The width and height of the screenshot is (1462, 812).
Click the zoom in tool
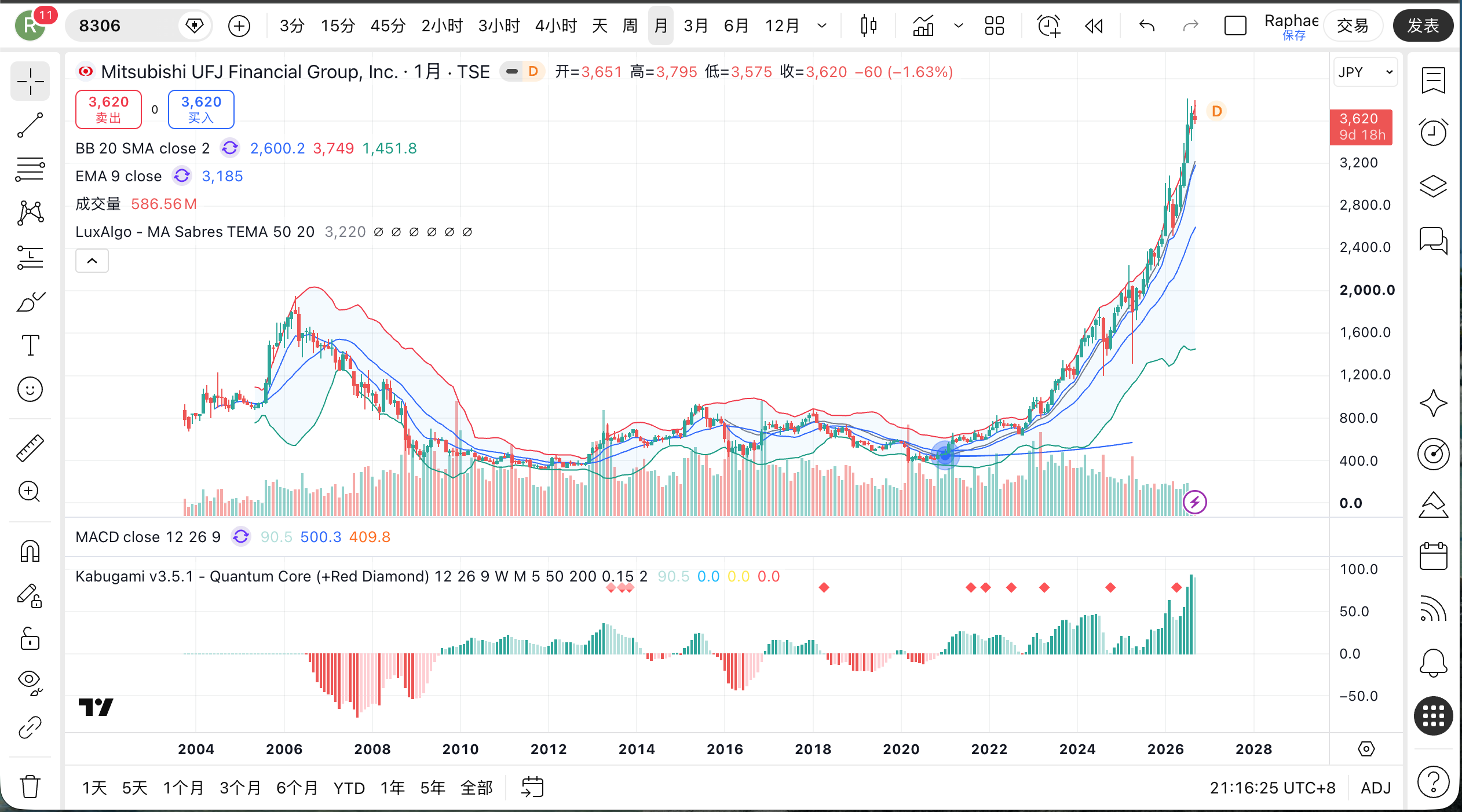click(x=30, y=492)
